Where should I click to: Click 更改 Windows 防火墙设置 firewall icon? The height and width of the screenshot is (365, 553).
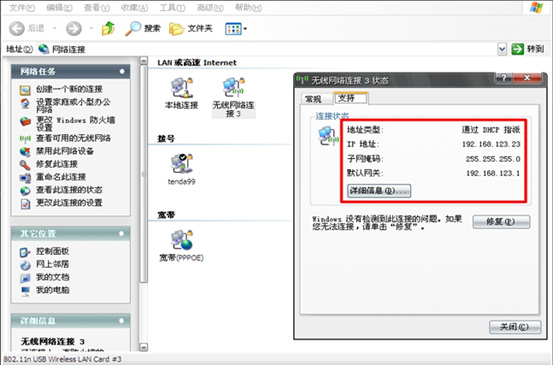[25, 121]
